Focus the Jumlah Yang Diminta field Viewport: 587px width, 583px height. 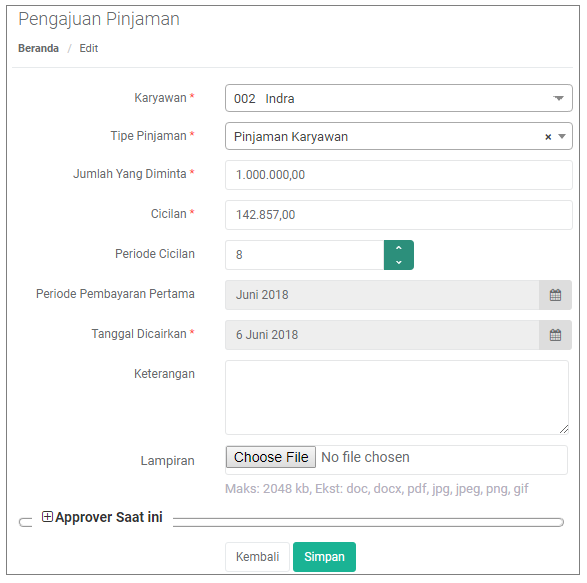pos(399,175)
